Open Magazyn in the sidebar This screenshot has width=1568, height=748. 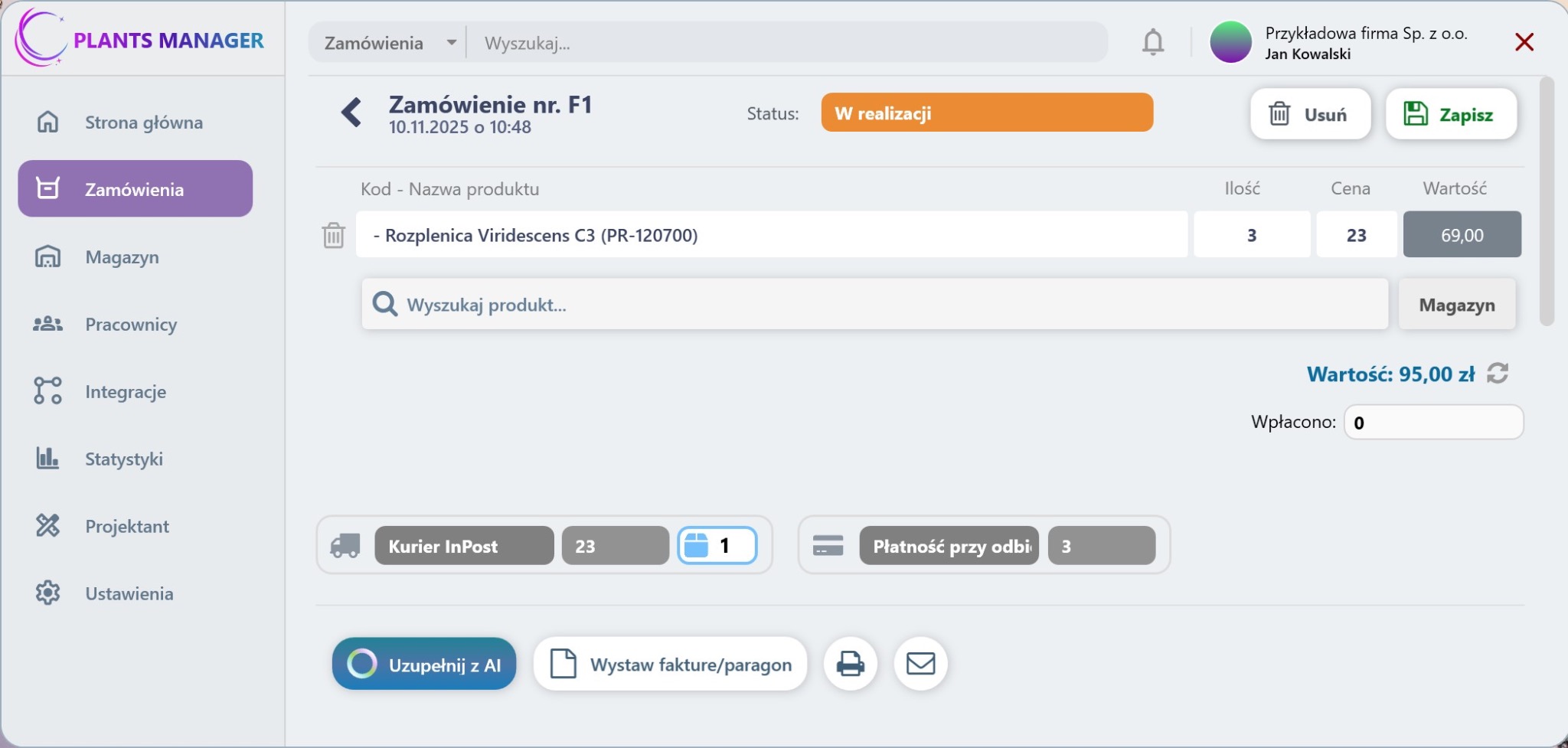pos(122,257)
